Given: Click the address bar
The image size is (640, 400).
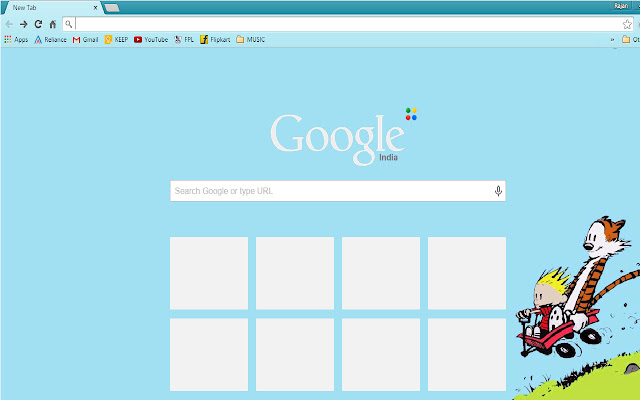Looking at the screenshot, I should [348, 24].
